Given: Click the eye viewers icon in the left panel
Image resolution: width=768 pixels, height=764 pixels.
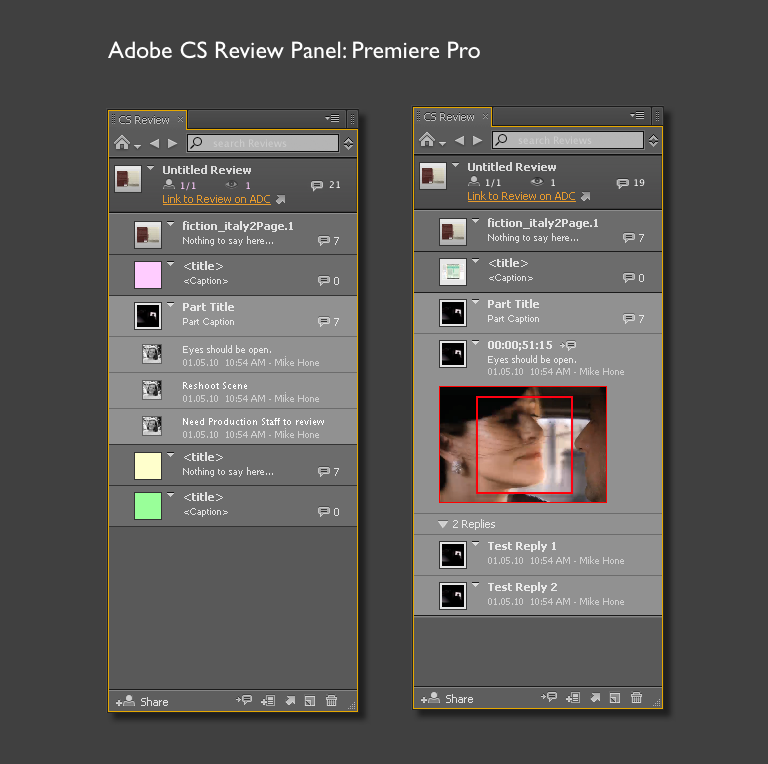Looking at the screenshot, I should [231, 185].
